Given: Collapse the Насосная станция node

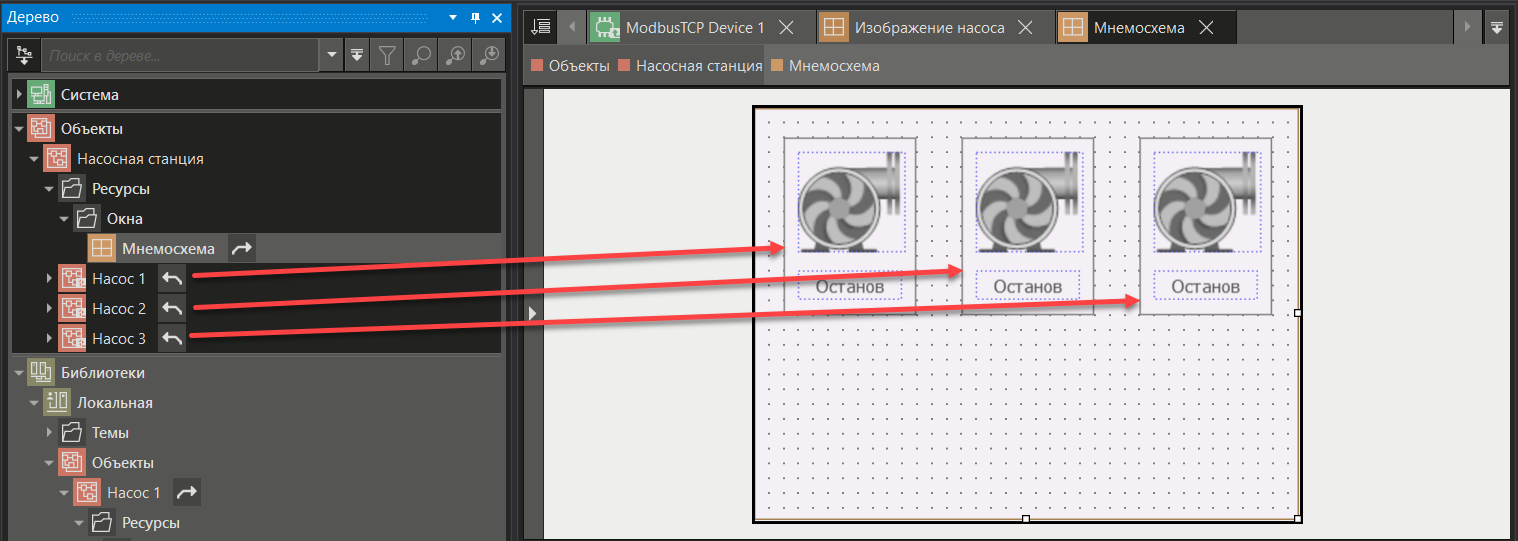Looking at the screenshot, I should (33, 158).
